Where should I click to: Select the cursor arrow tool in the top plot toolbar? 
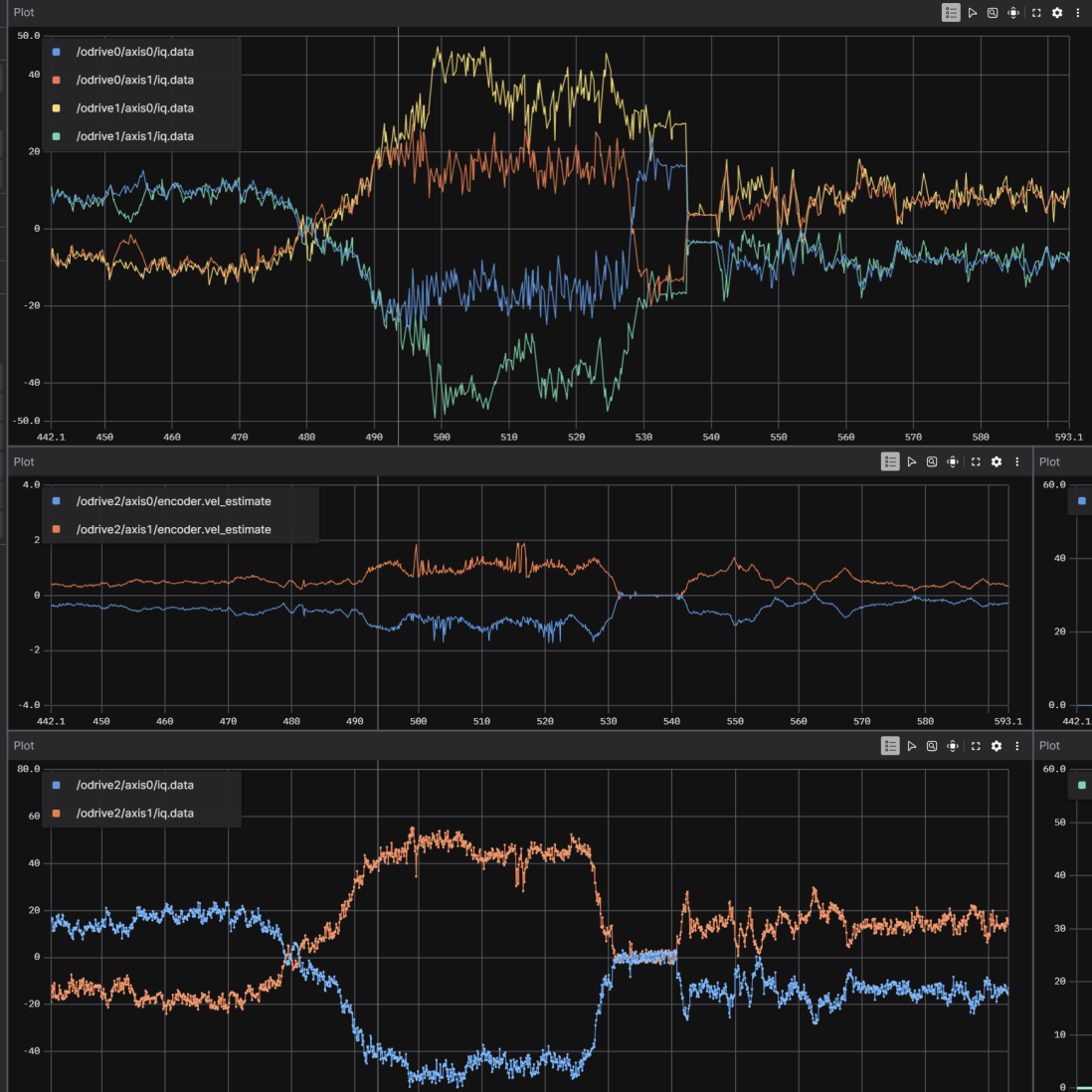coord(973,13)
